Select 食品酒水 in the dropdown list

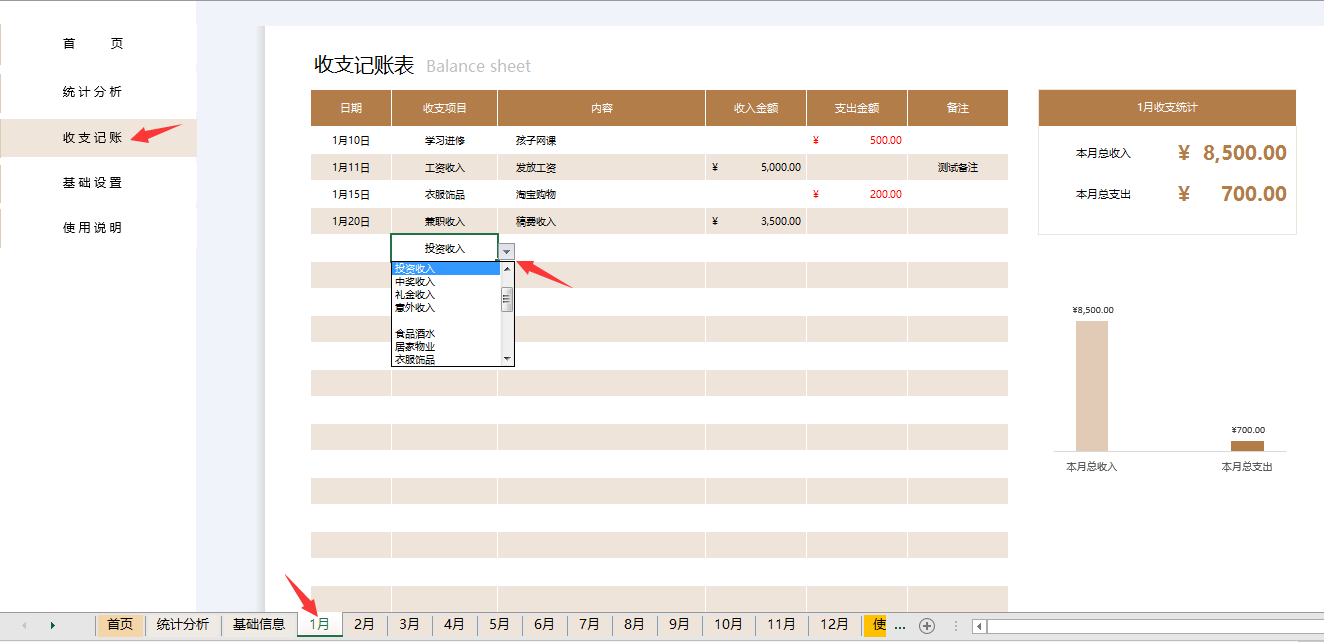pos(445,333)
